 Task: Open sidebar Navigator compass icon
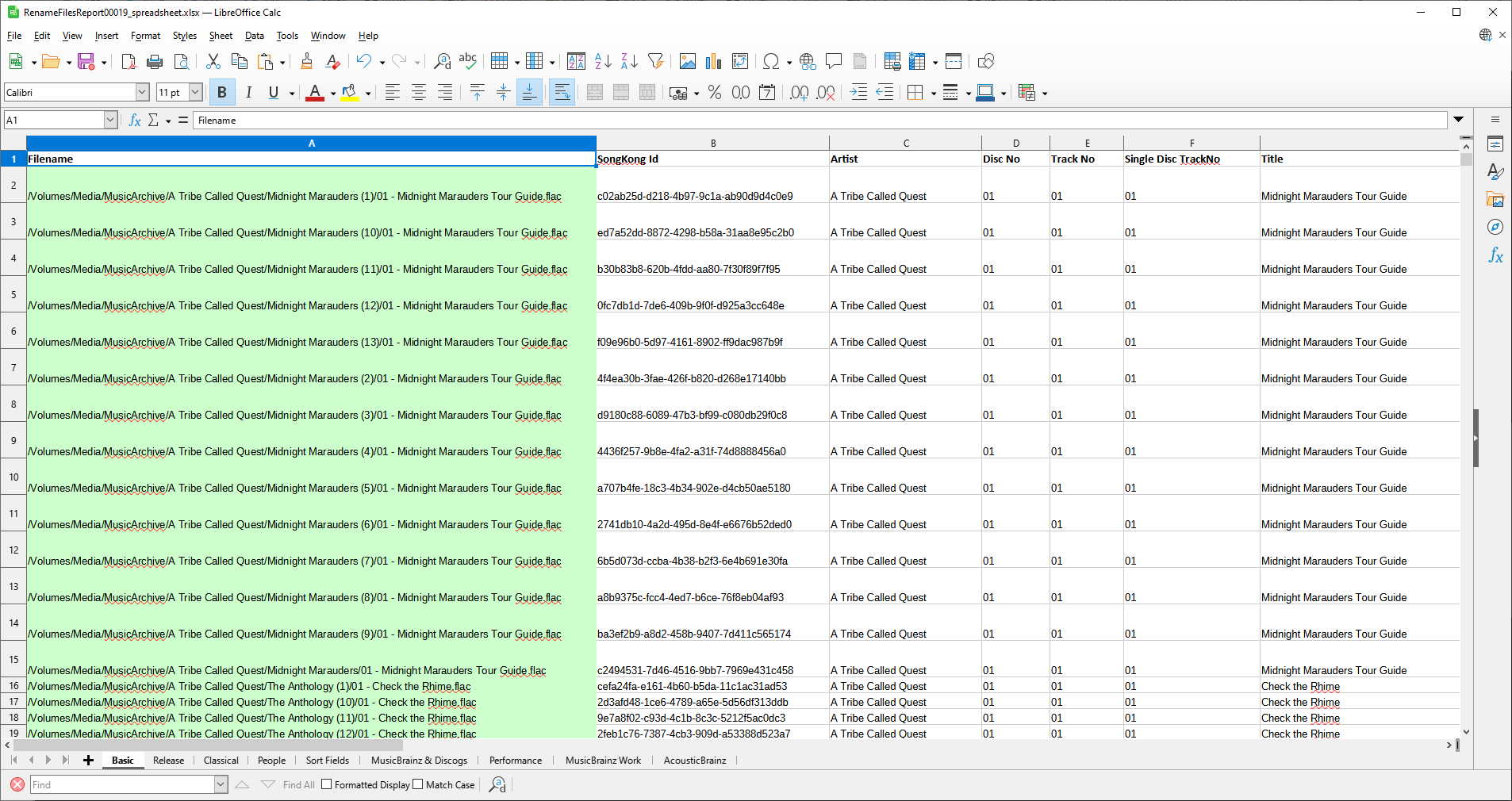click(x=1495, y=228)
